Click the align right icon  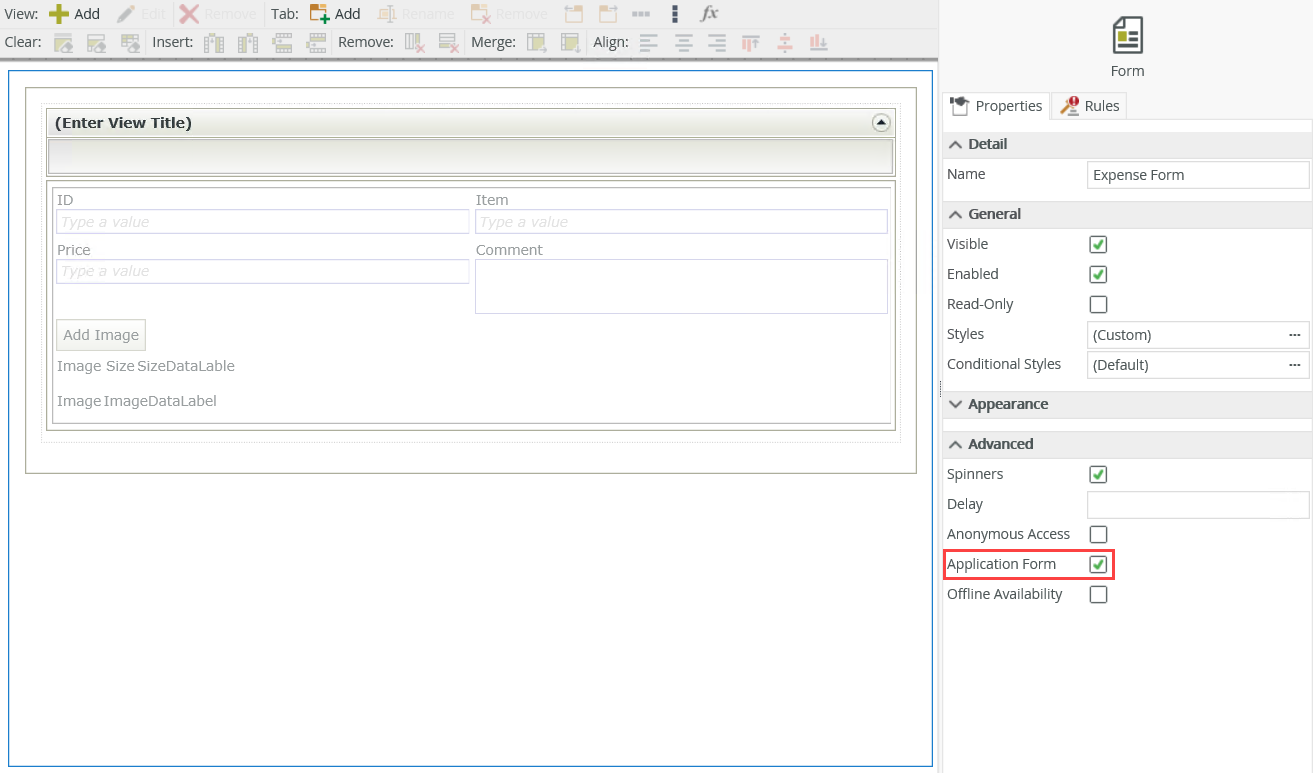[717, 42]
